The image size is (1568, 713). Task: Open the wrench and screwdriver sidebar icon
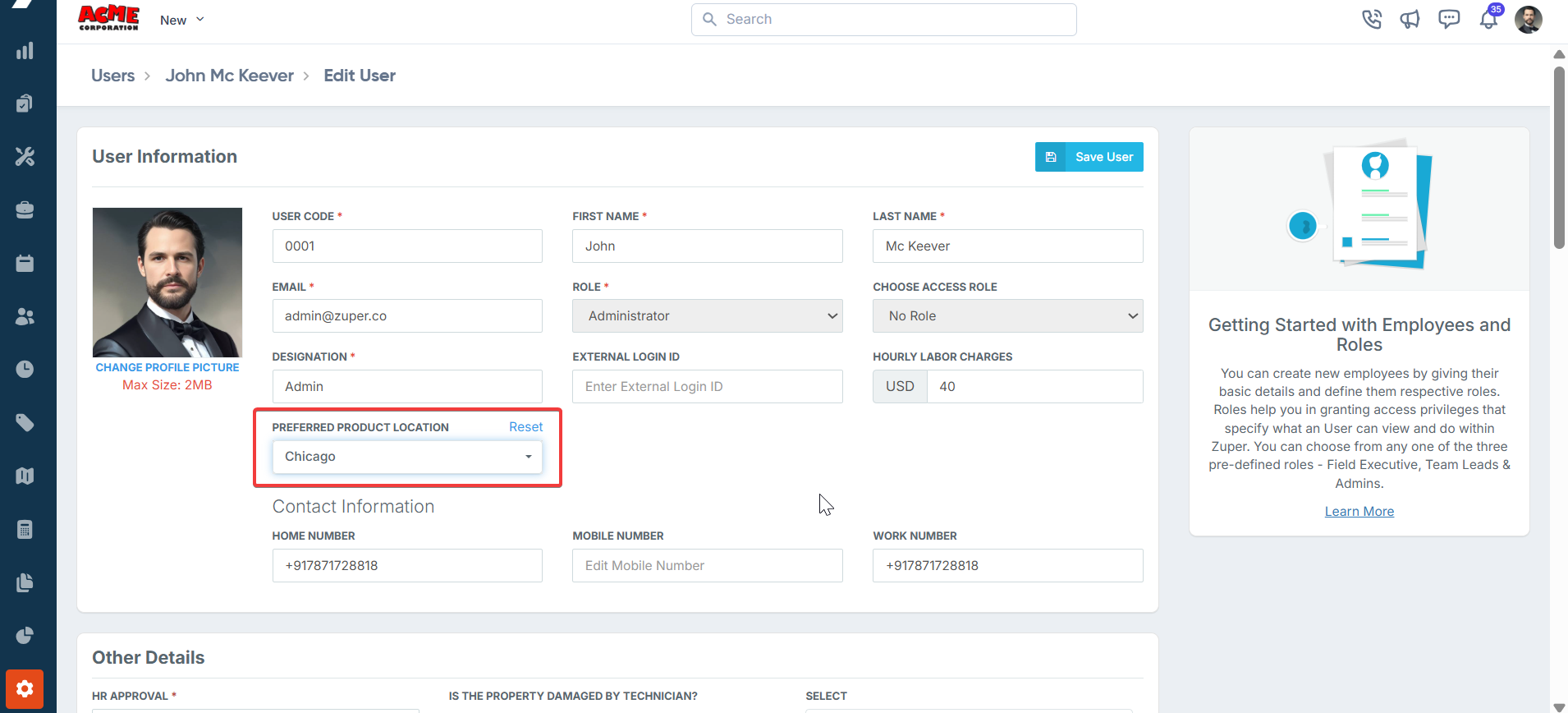[x=25, y=156]
